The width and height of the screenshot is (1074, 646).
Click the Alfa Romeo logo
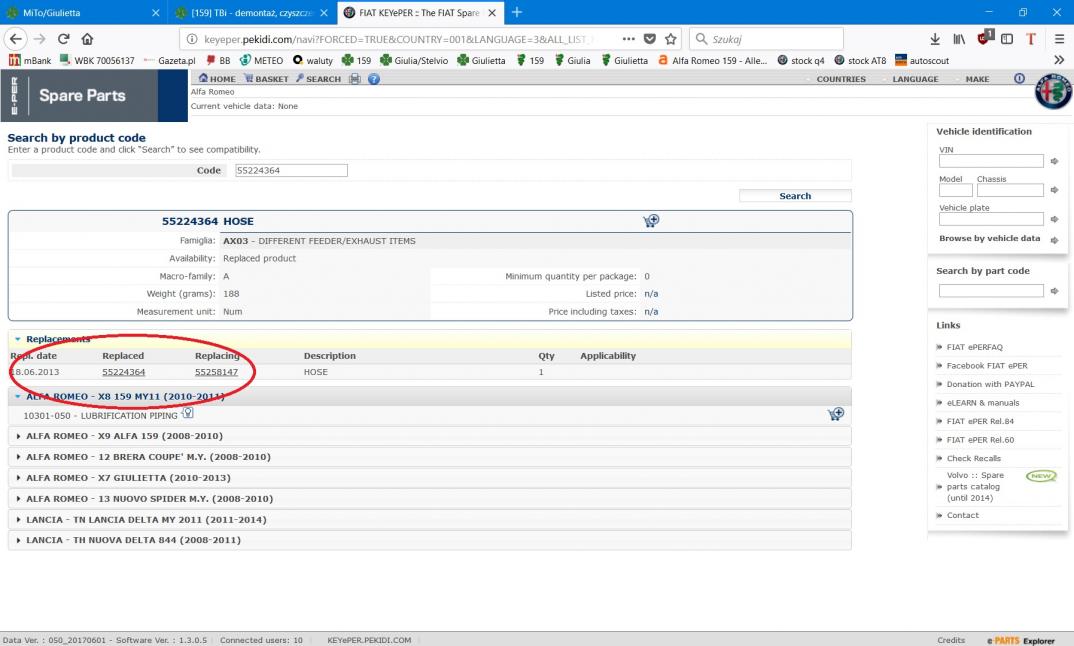coord(1053,91)
